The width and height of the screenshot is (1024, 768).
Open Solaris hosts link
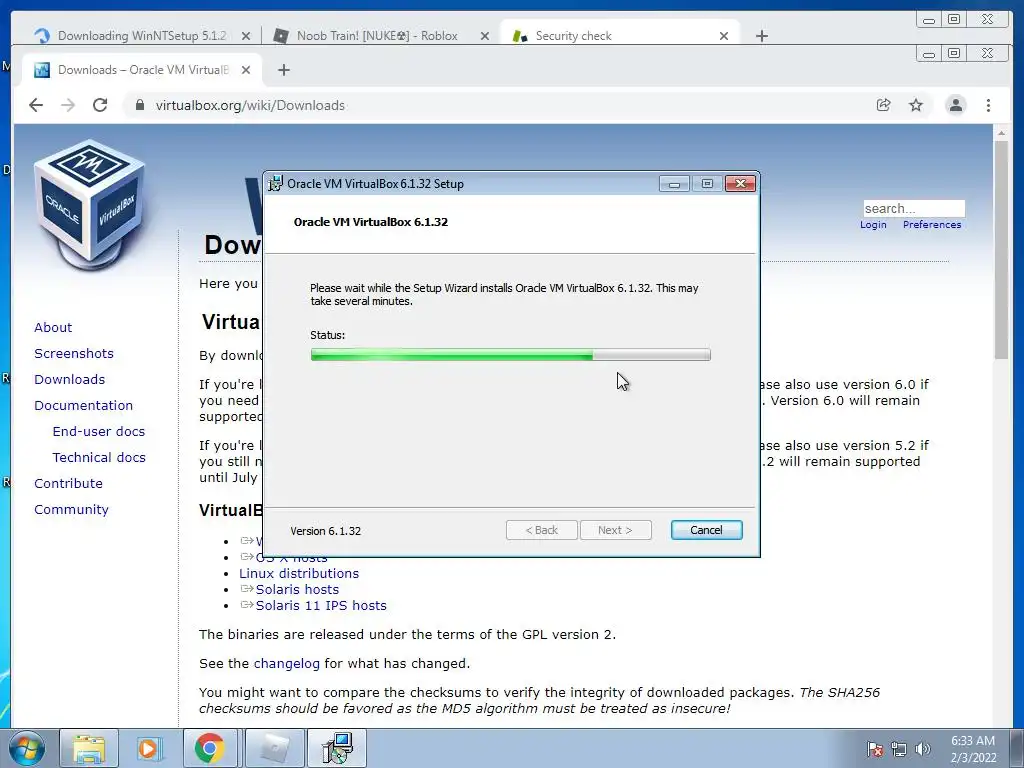tap(297, 590)
